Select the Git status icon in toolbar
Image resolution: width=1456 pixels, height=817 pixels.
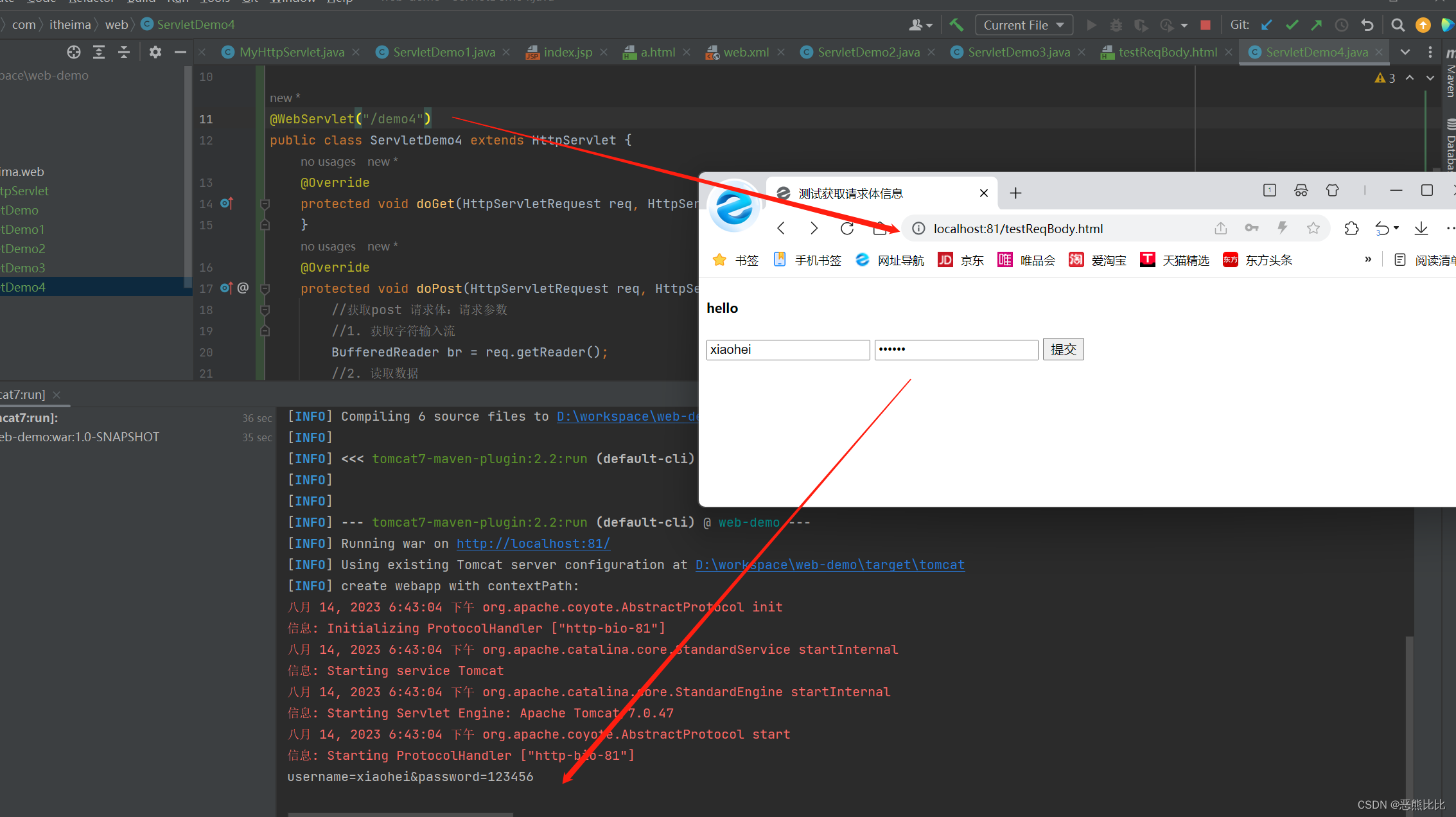[1290, 25]
